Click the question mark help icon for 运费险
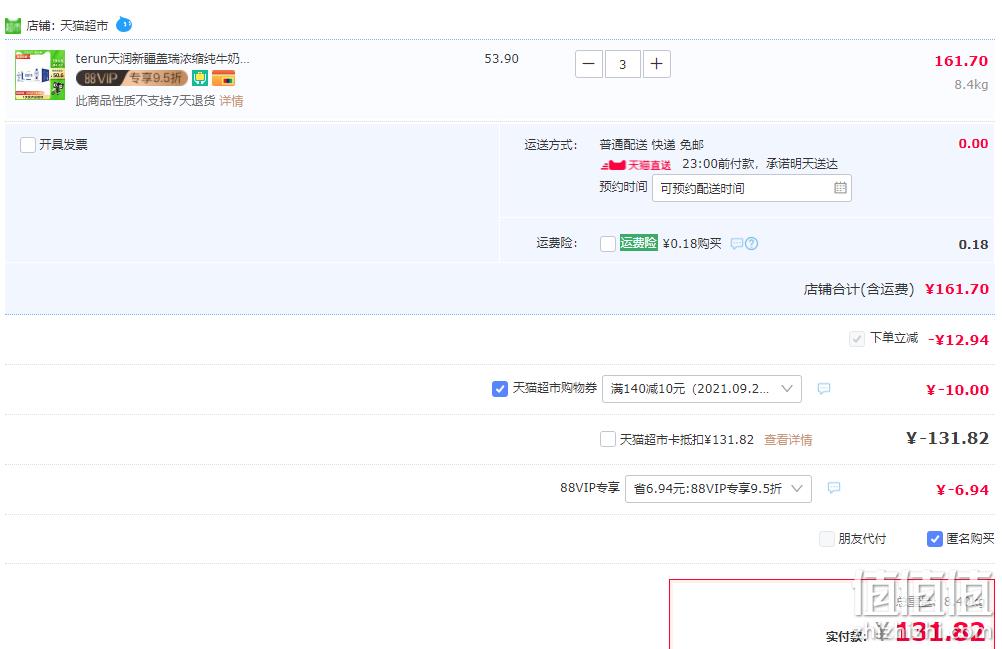The height and width of the screenshot is (649, 1002). coord(752,243)
